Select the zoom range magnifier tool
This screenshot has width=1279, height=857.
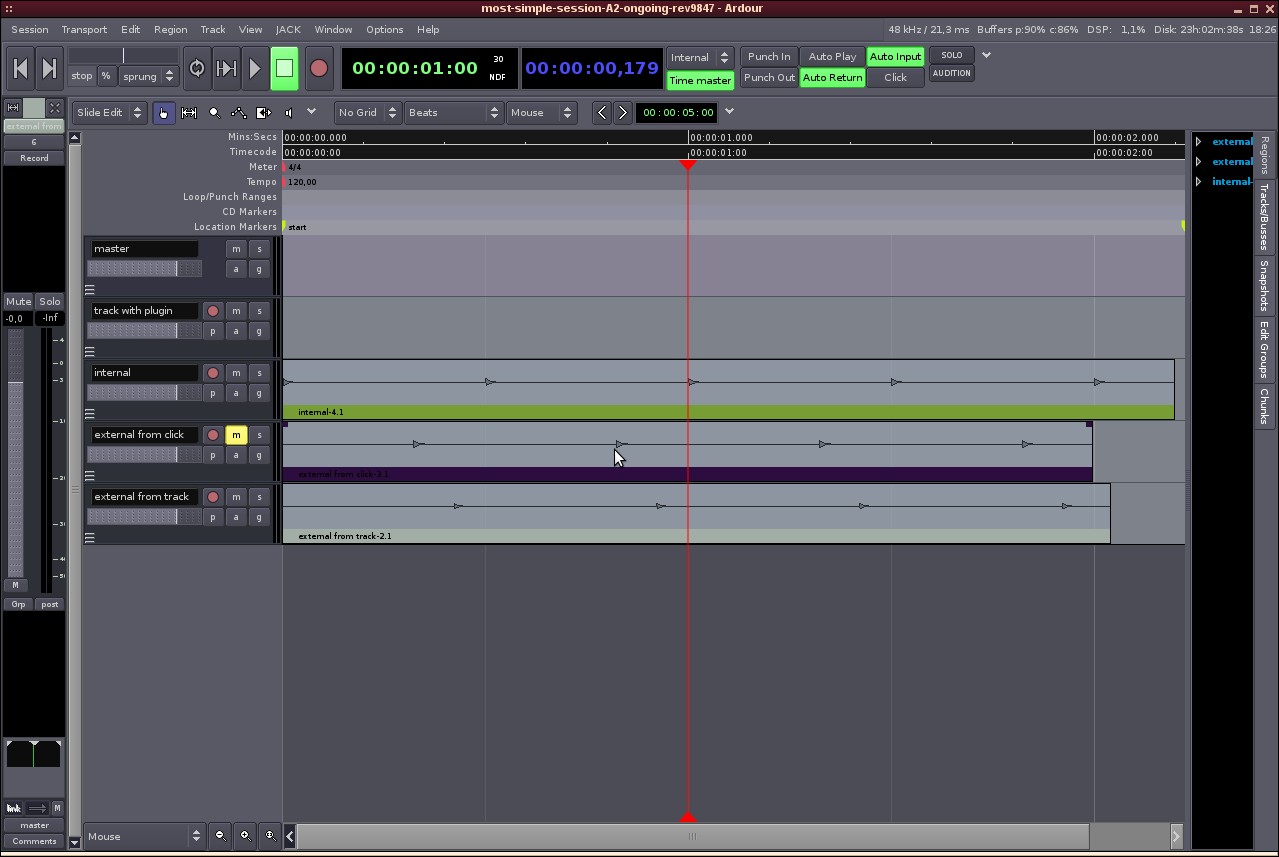pos(214,113)
